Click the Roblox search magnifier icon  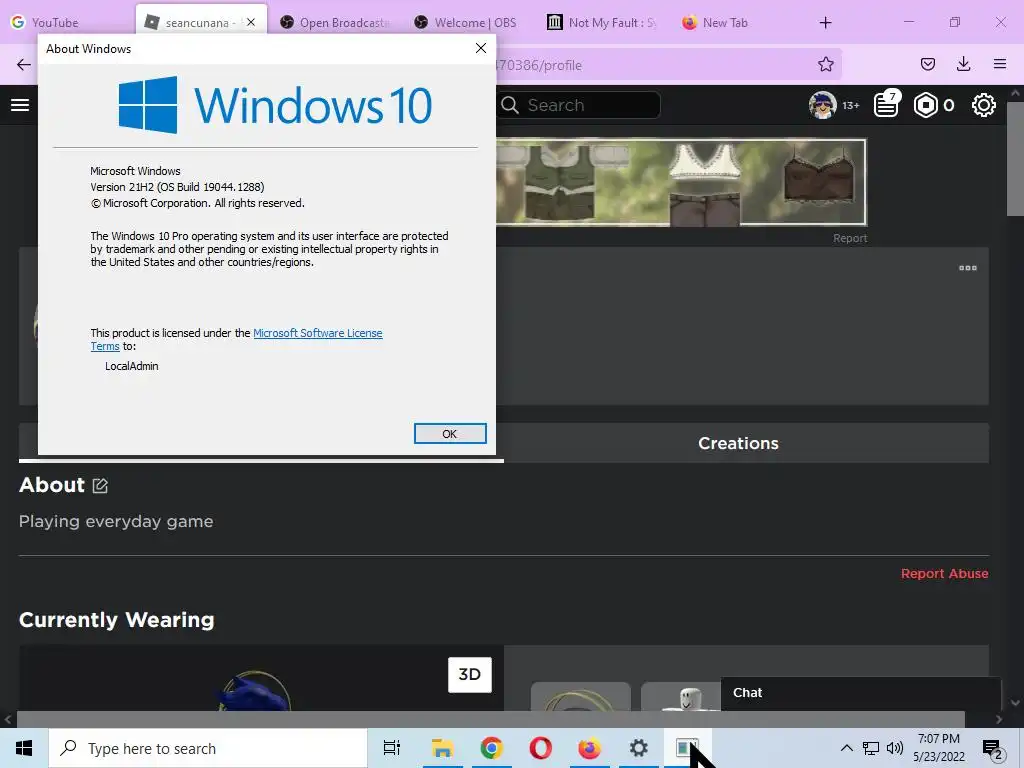point(510,105)
